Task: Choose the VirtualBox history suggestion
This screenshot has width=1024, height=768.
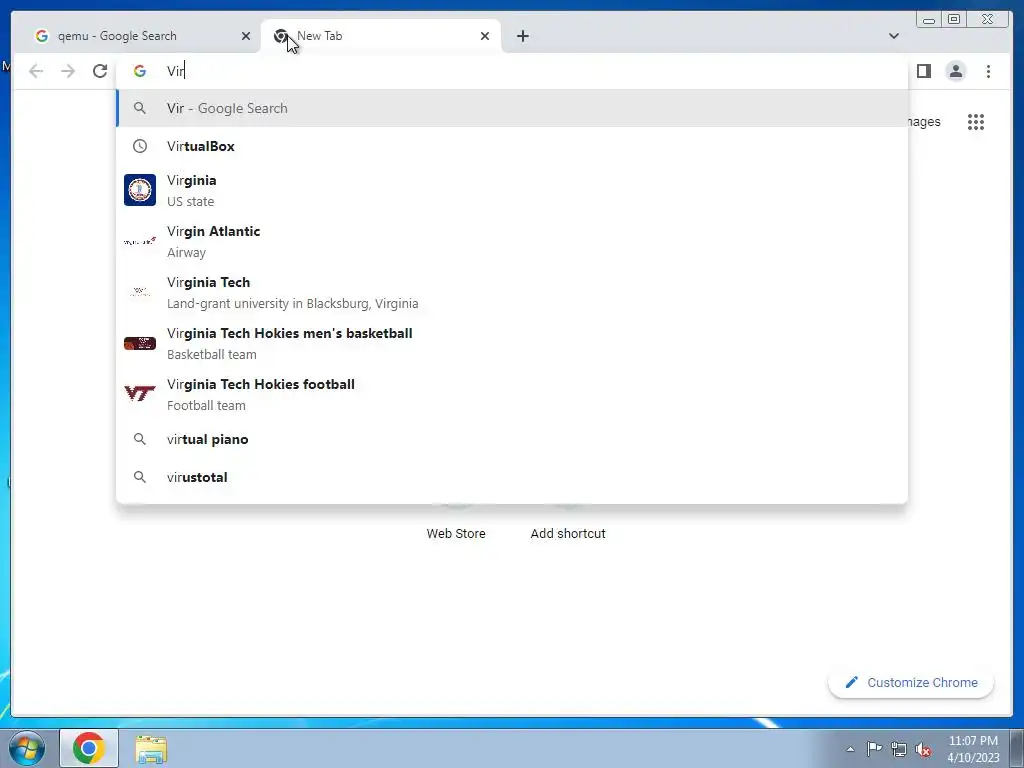Action: (512, 146)
